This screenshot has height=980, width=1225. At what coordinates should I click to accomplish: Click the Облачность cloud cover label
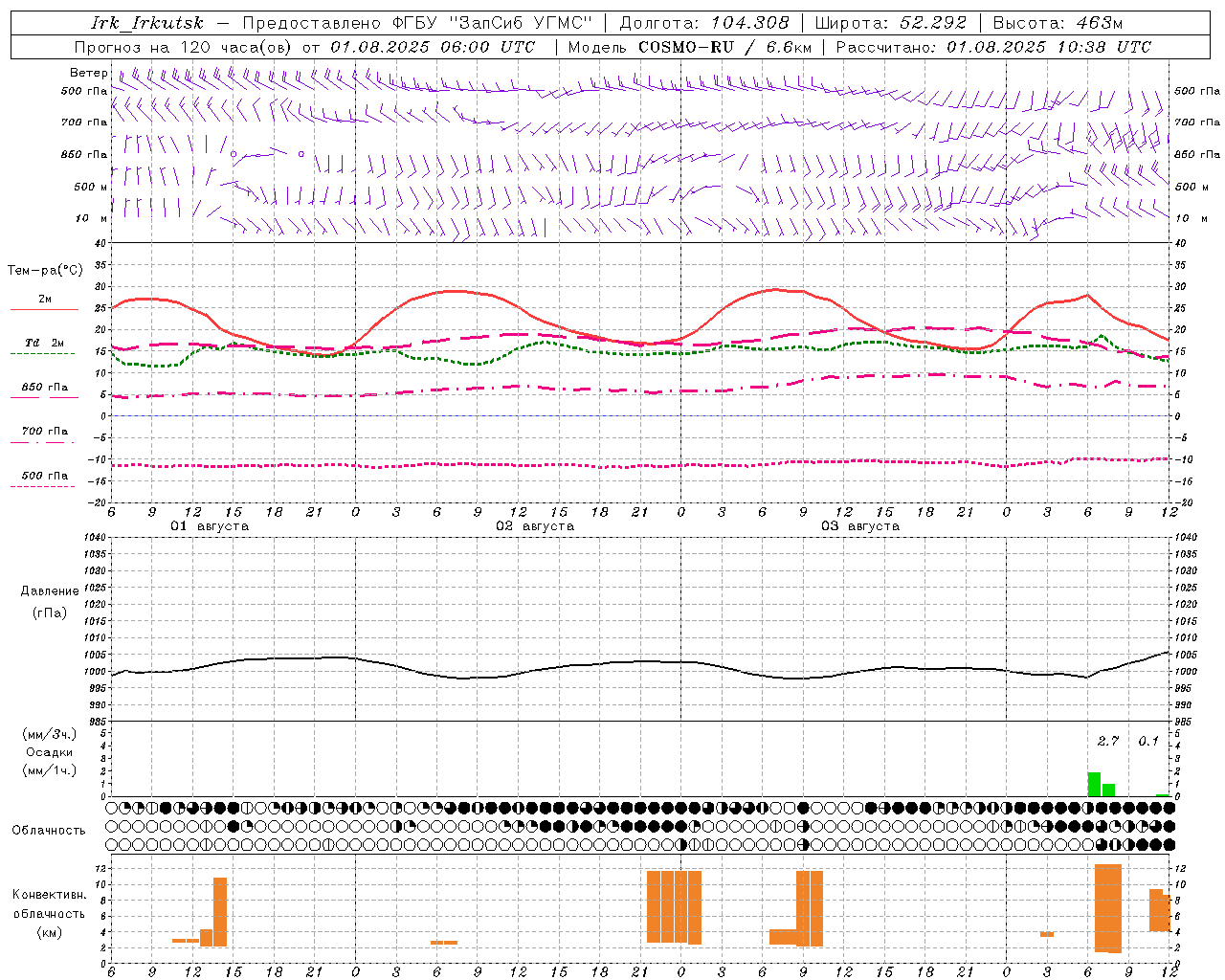click(x=49, y=830)
